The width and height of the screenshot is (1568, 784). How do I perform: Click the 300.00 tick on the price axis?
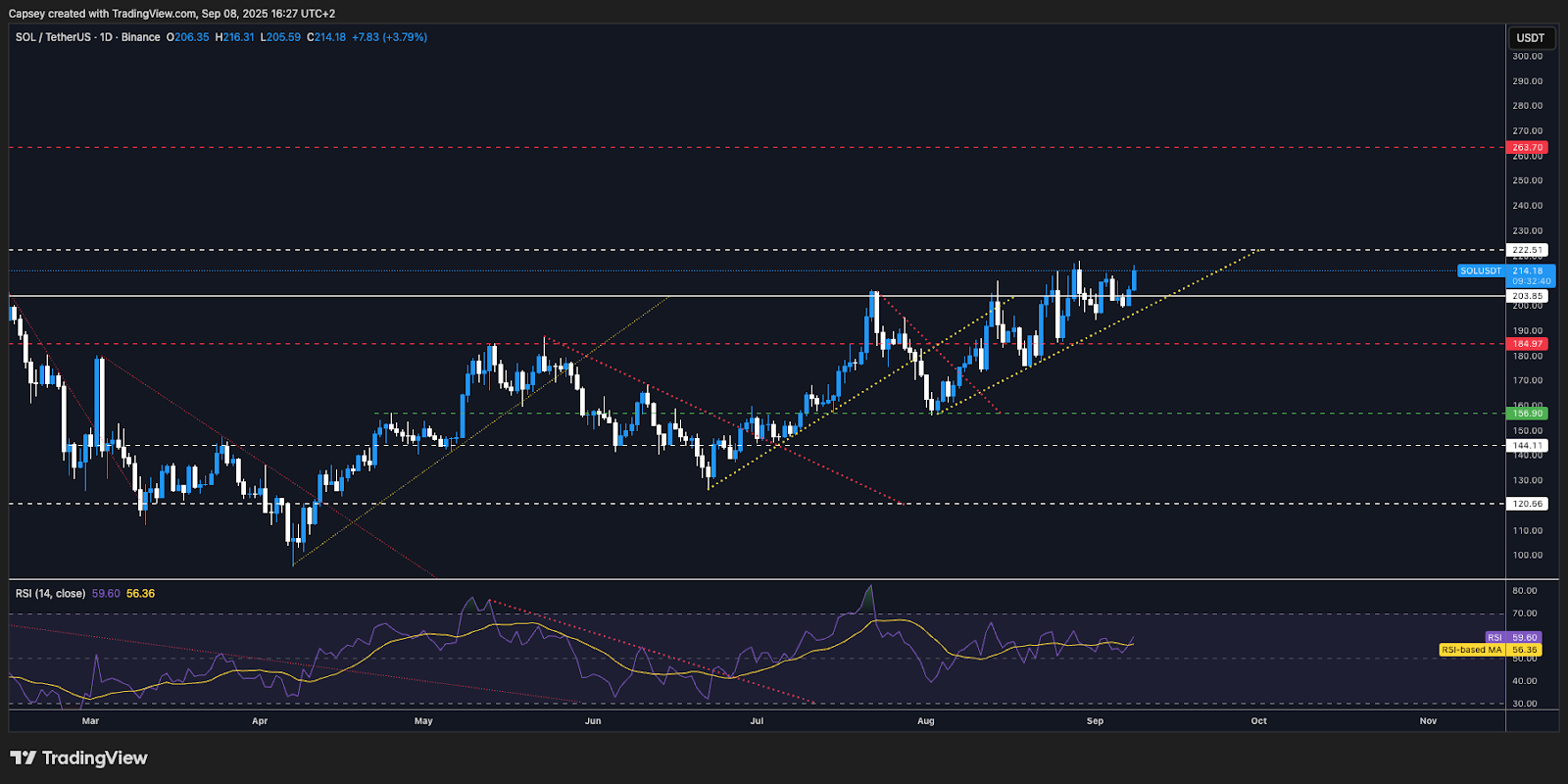pos(1527,57)
